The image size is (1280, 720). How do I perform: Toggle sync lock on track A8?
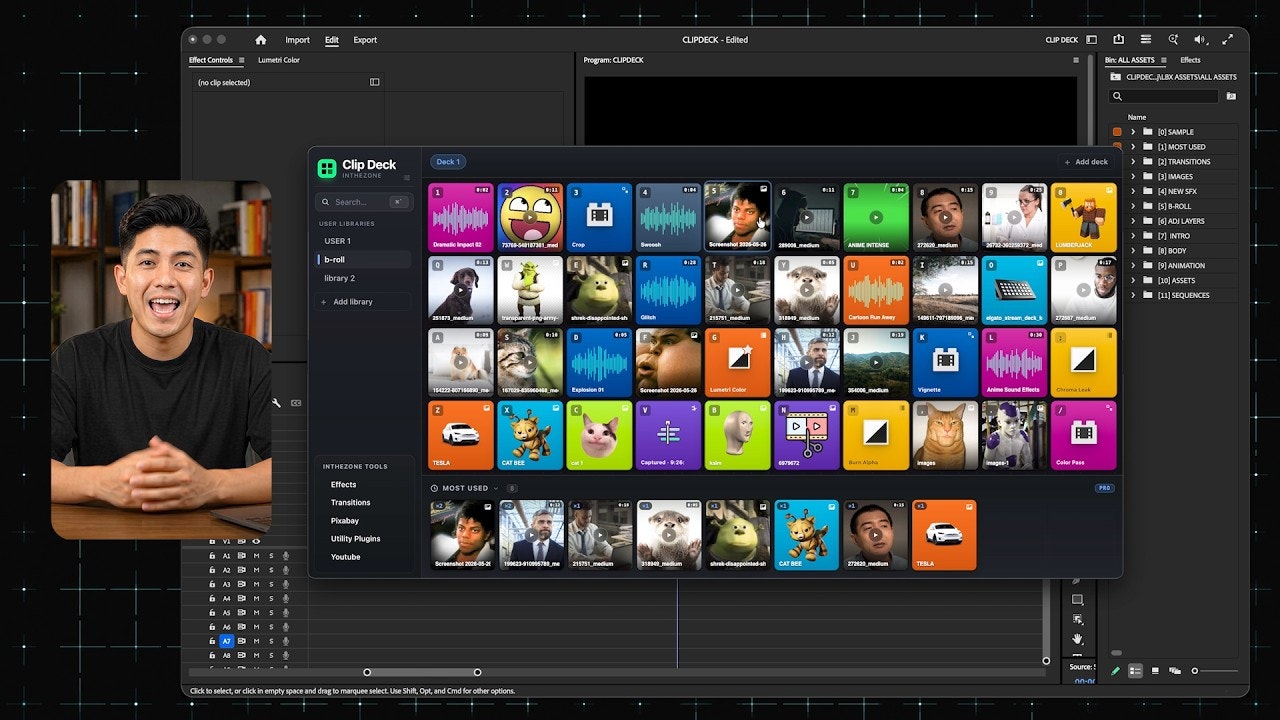(x=241, y=656)
